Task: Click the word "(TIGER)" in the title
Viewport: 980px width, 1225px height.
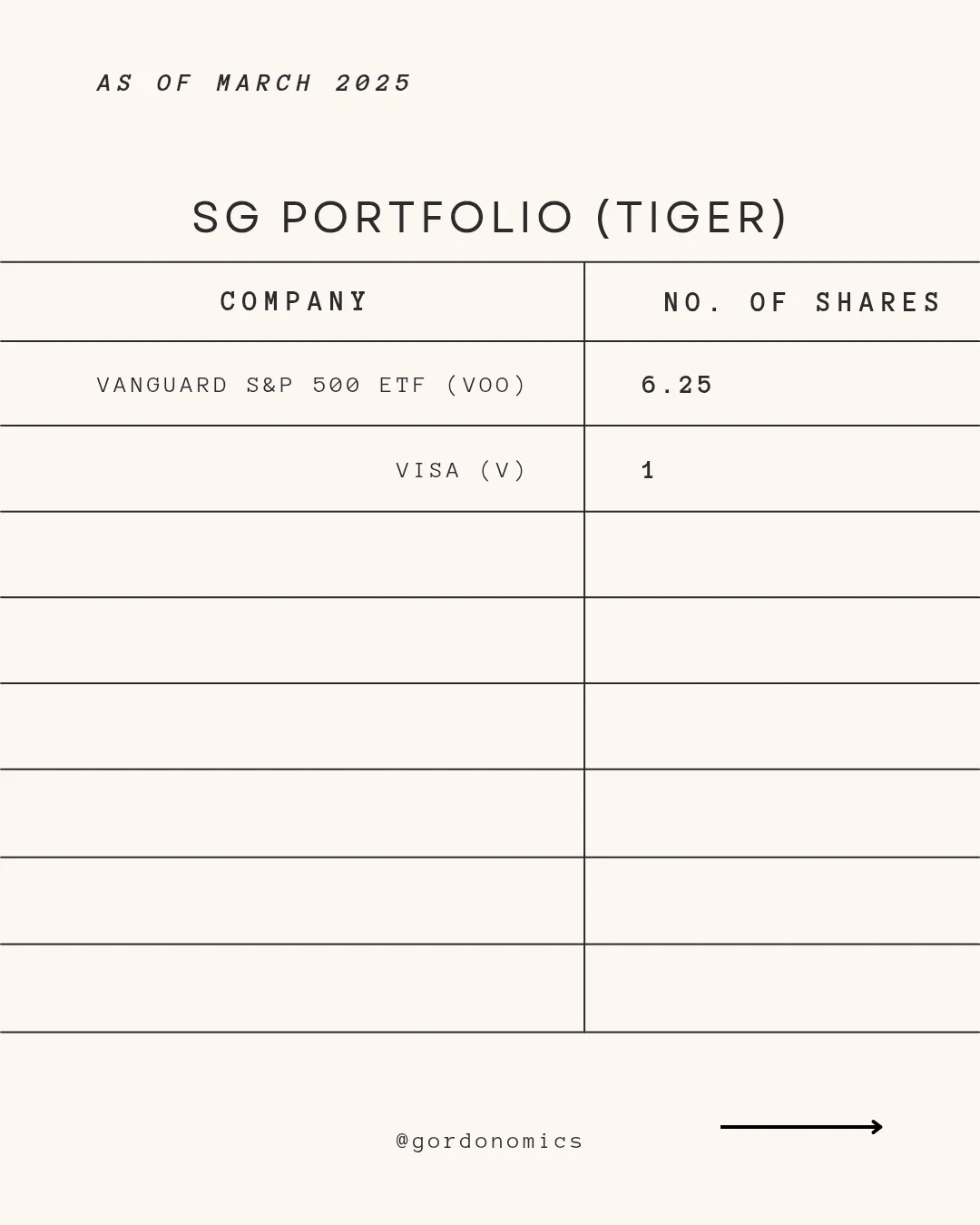Action: (691, 218)
